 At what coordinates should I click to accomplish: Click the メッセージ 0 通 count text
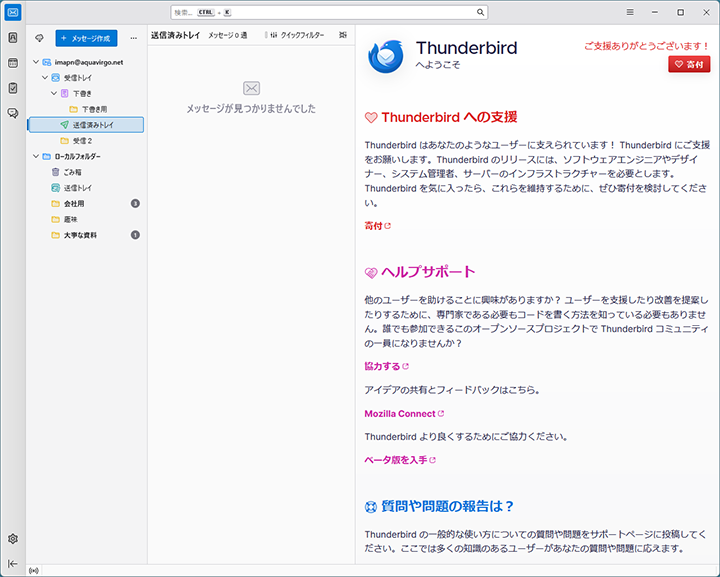pyautogui.click(x=228, y=35)
